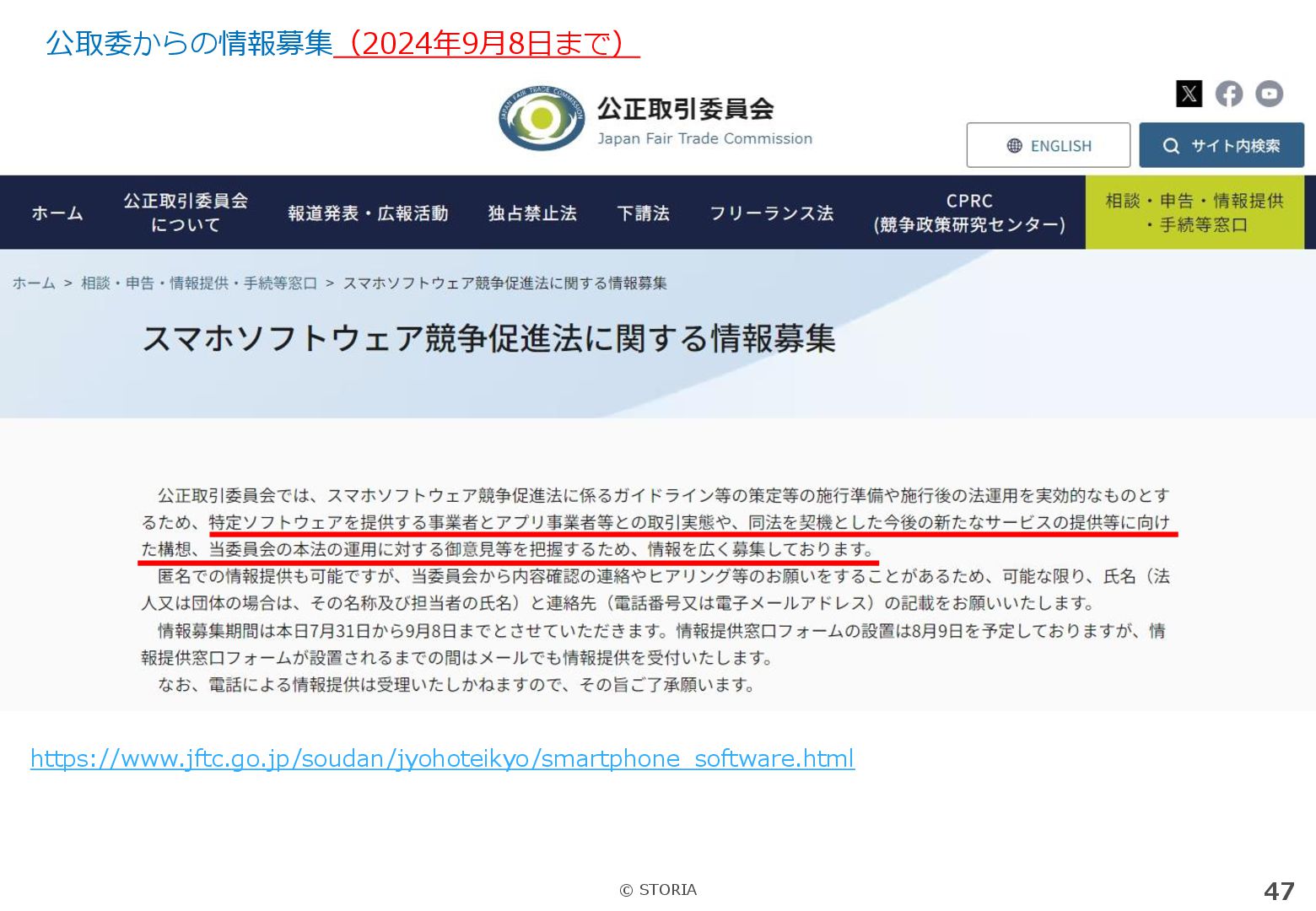Click the © STORIA footer text

coord(658,890)
